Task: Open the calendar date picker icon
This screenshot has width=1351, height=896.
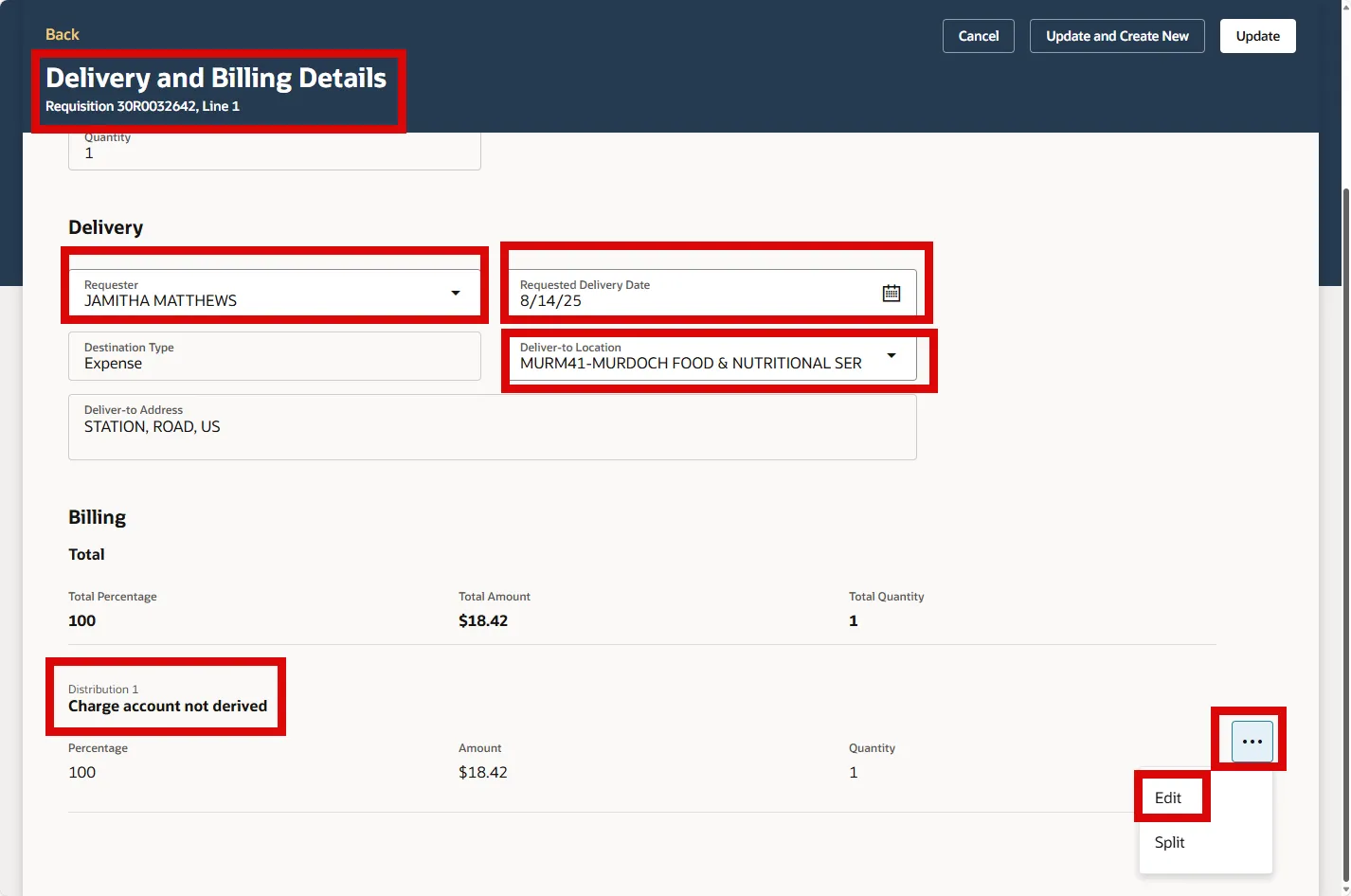Action: (x=891, y=294)
